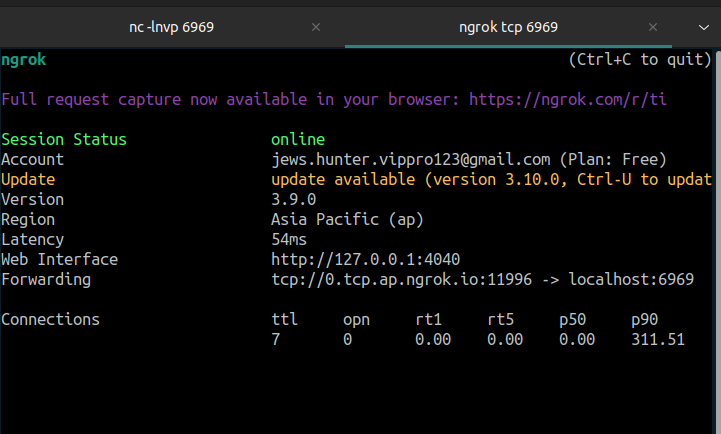
Task: Click the '(Plan: Free)' text
Action: [x=613, y=160]
